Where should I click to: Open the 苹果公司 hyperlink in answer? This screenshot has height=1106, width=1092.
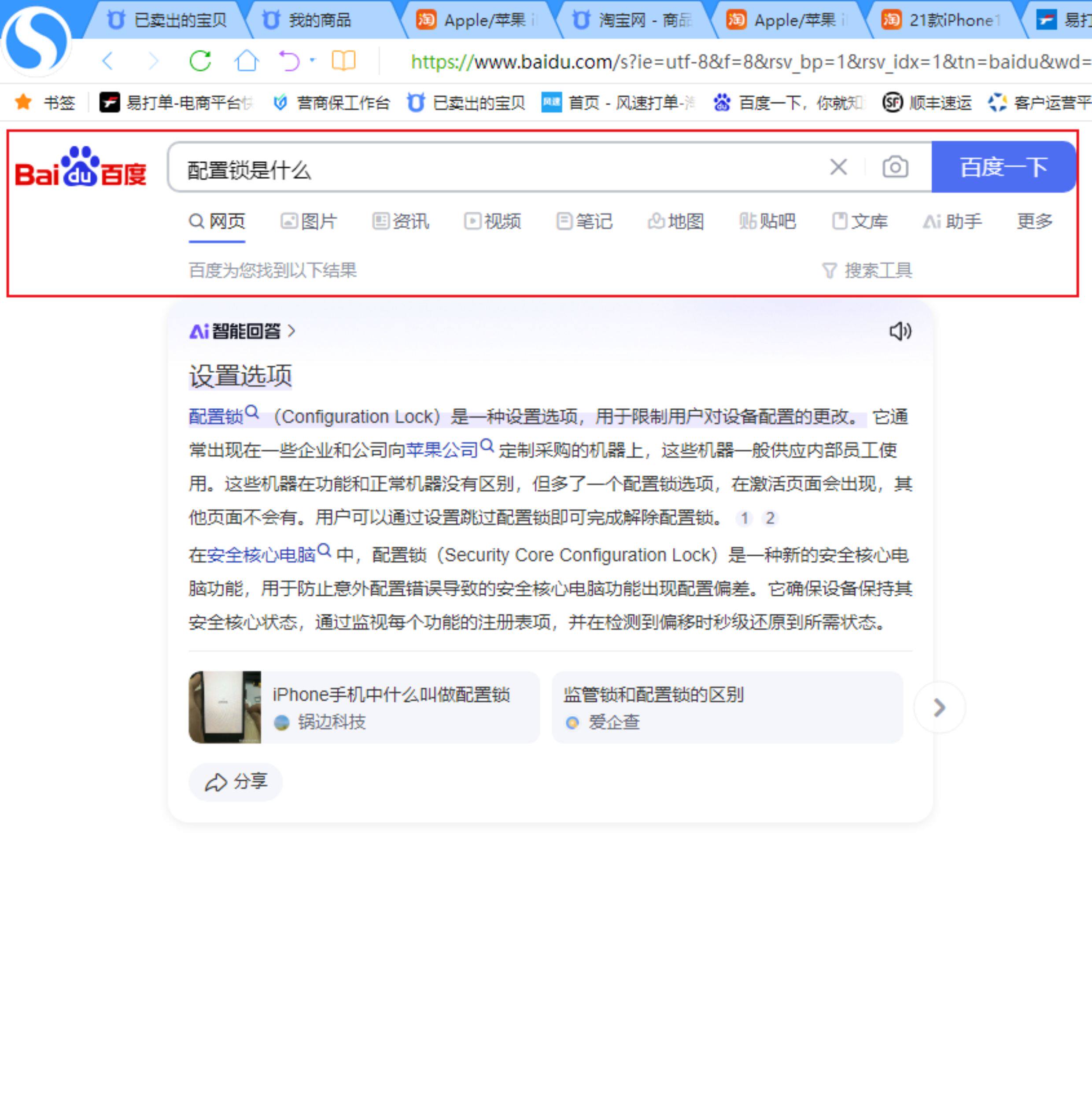tap(442, 450)
